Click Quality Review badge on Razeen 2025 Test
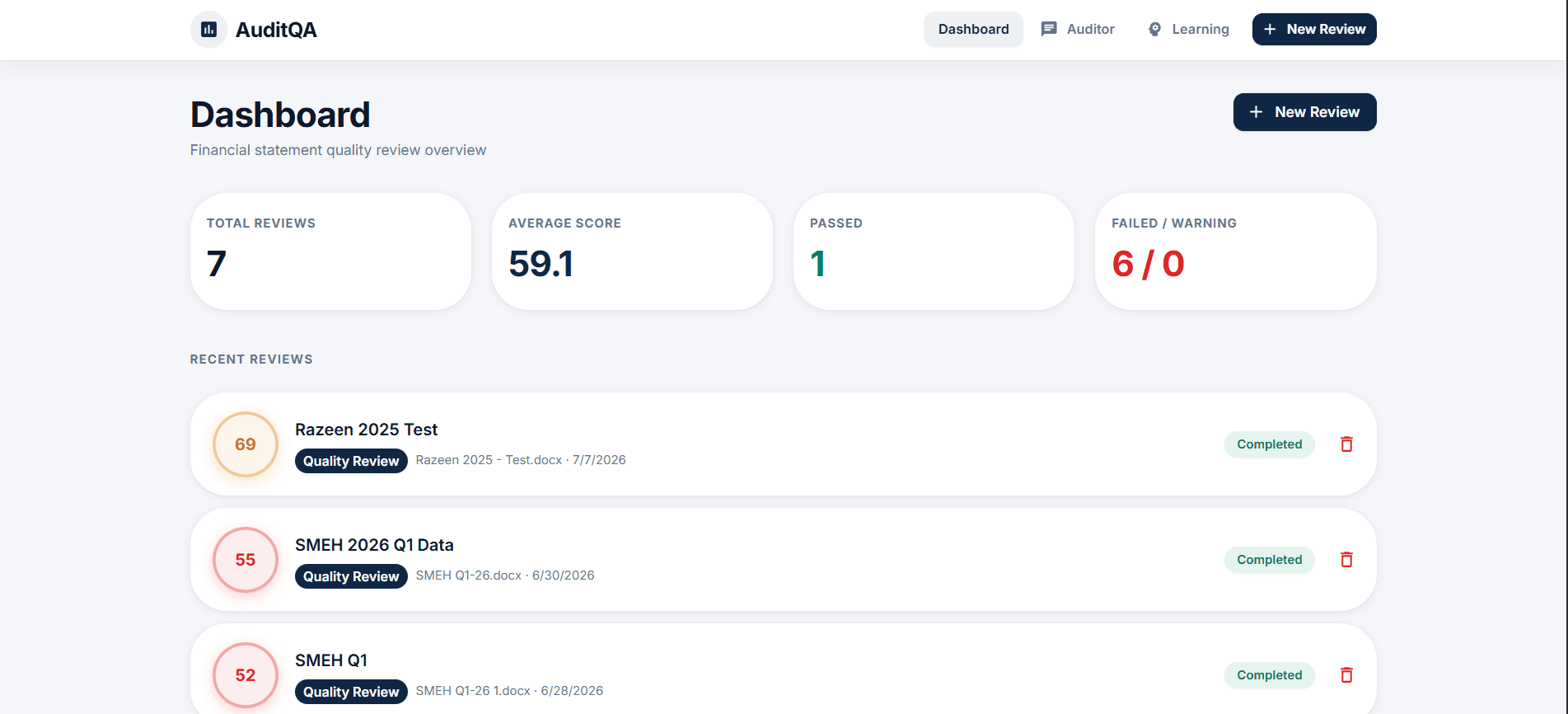This screenshot has height=714, width=1568. coord(351,461)
